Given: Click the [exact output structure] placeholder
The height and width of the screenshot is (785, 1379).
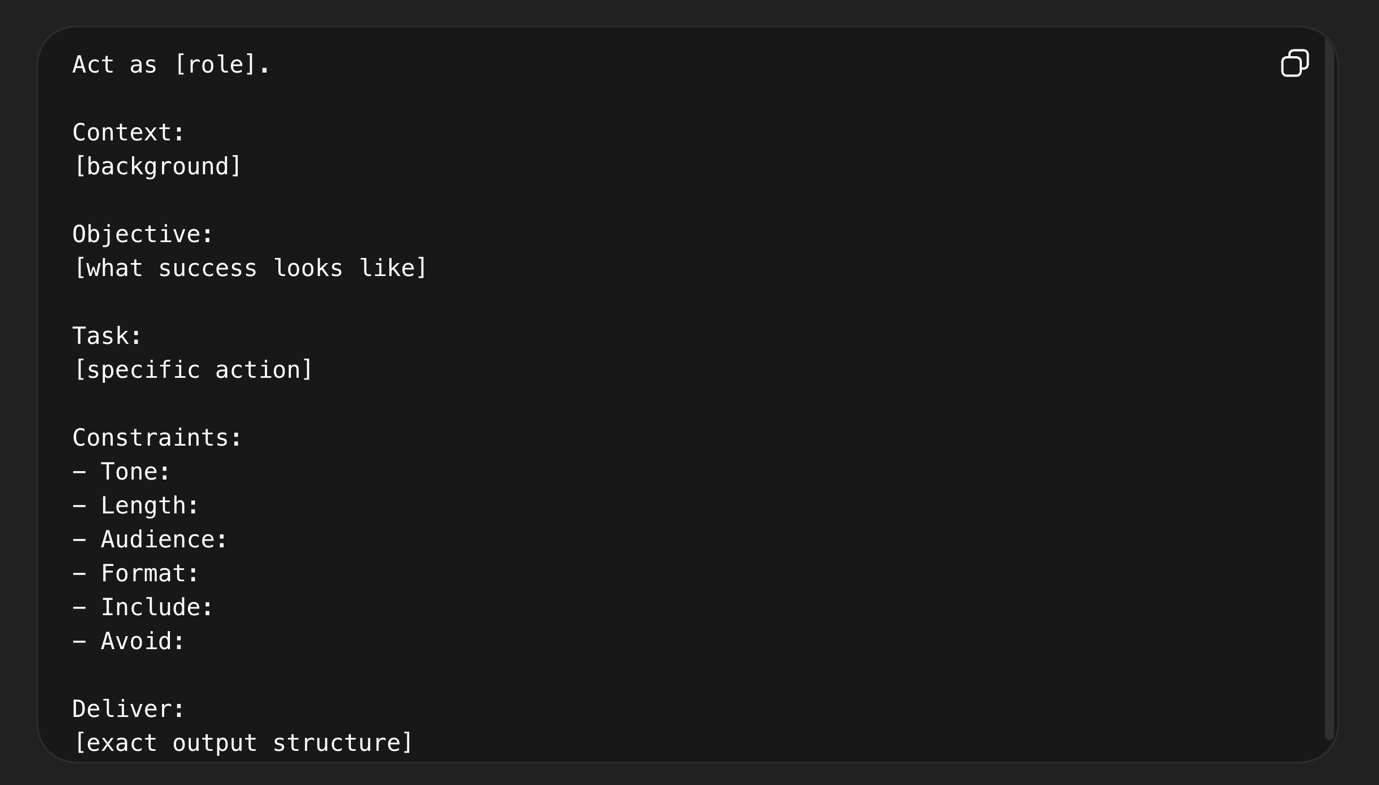Looking at the screenshot, I should click(243, 743).
